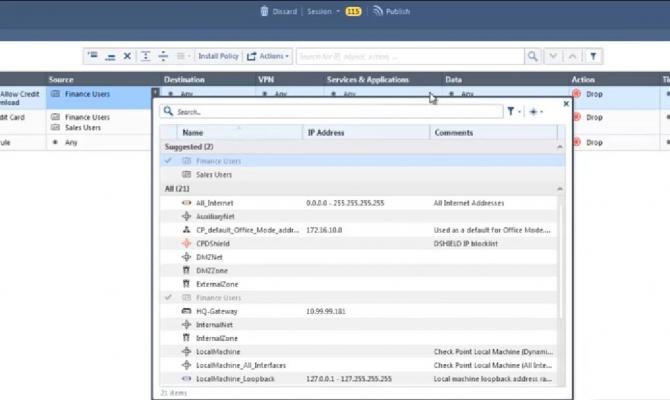This screenshot has height=400, width=670.
Task: Sort by the IP Address column header
Action: click(366, 132)
